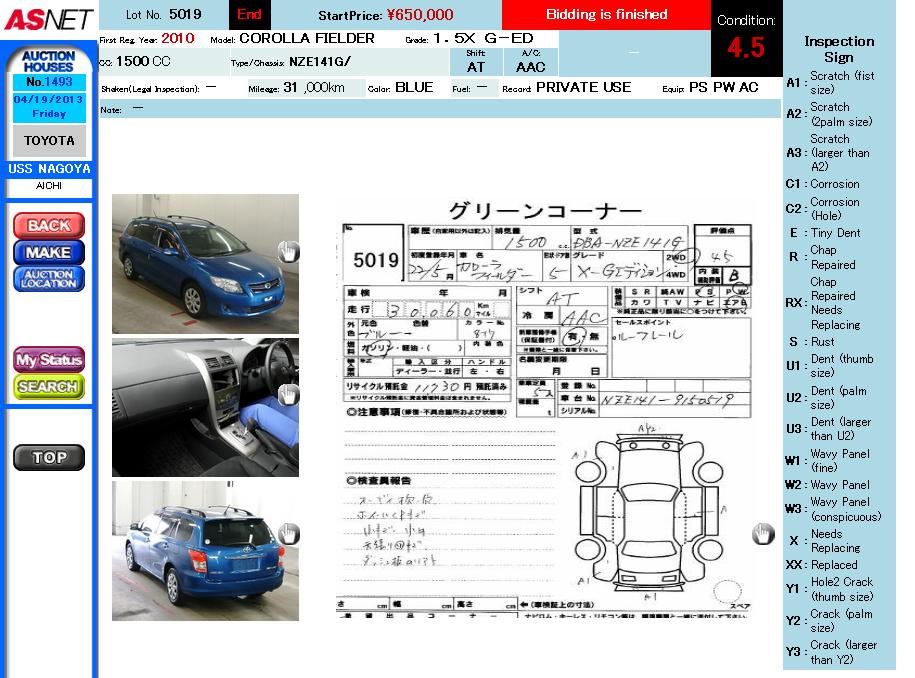The height and width of the screenshot is (678, 915).
Task: Click the hand icon beside the auction sheet
Action: [x=763, y=534]
